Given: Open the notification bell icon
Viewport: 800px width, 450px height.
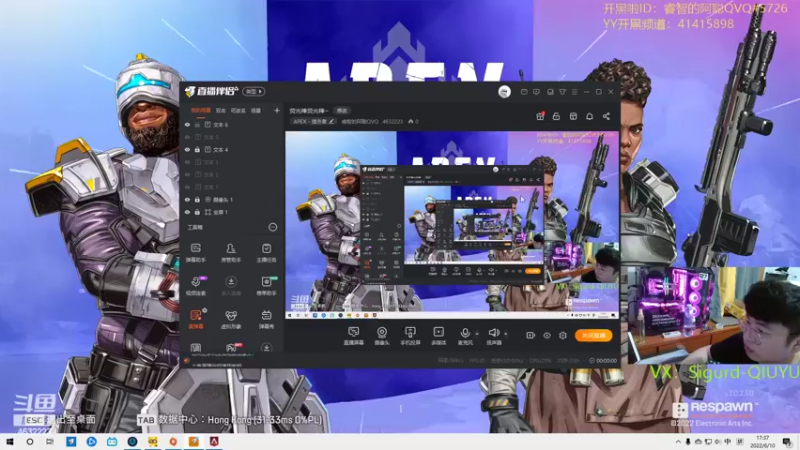Looking at the screenshot, I should click(589, 116).
